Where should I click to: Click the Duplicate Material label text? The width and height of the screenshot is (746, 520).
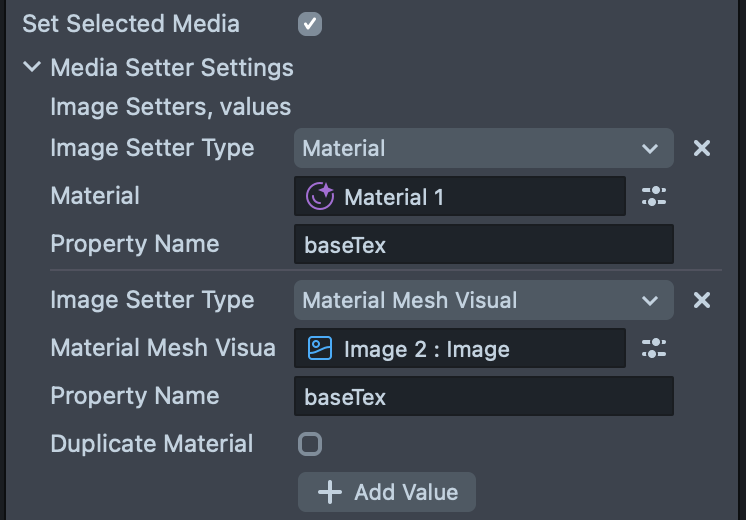click(151, 444)
